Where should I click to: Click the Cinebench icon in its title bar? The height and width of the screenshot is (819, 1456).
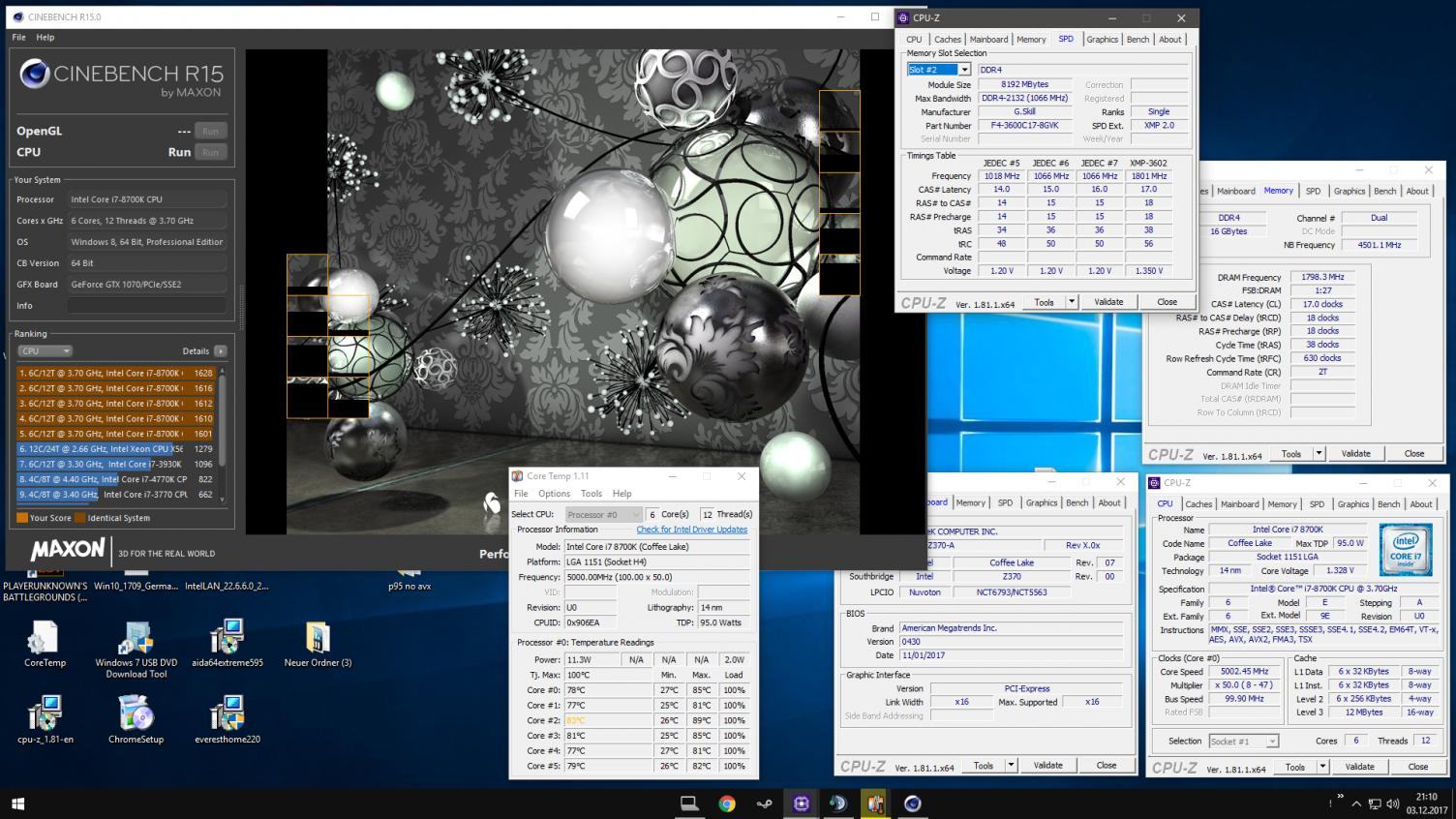(17, 16)
